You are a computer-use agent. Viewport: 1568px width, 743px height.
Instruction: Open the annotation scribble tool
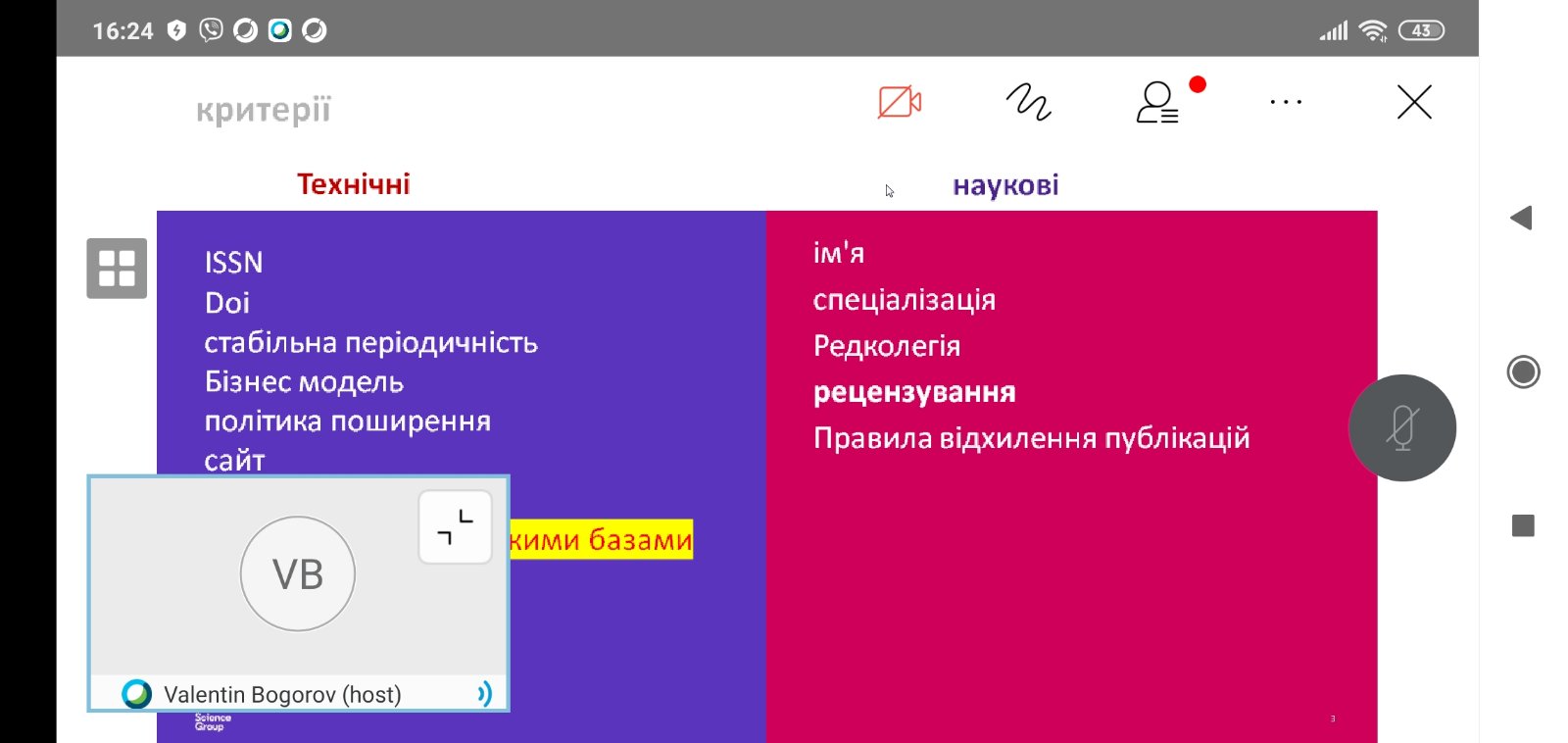(x=1028, y=102)
